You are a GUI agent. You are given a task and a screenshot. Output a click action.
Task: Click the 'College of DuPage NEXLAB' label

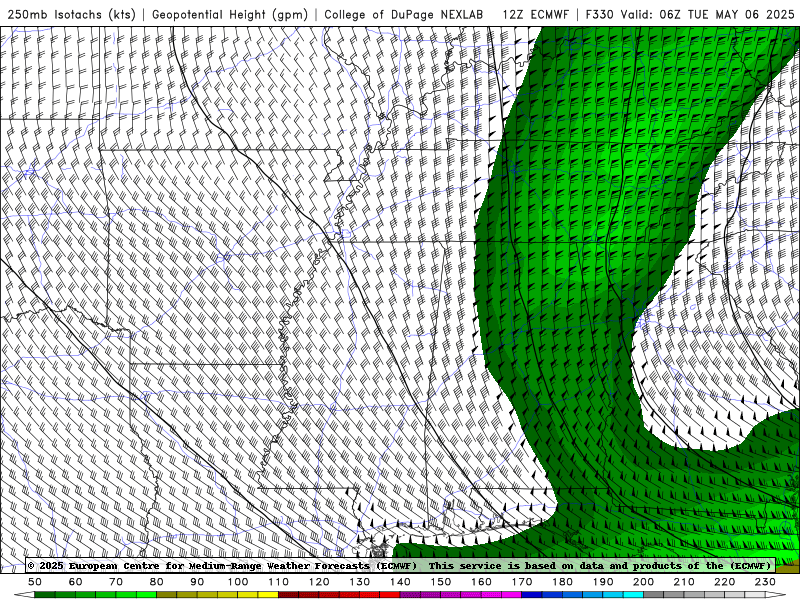coord(404,14)
